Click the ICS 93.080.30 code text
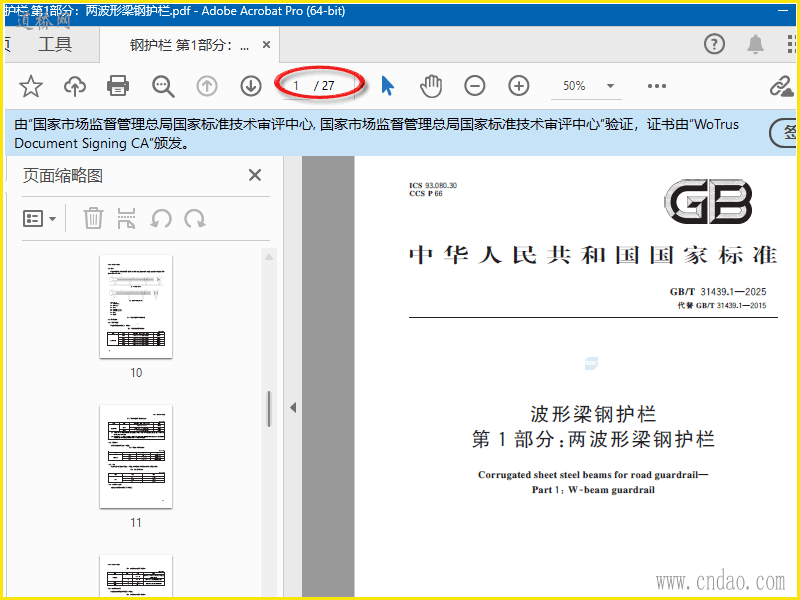The image size is (800, 600). [433, 185]
